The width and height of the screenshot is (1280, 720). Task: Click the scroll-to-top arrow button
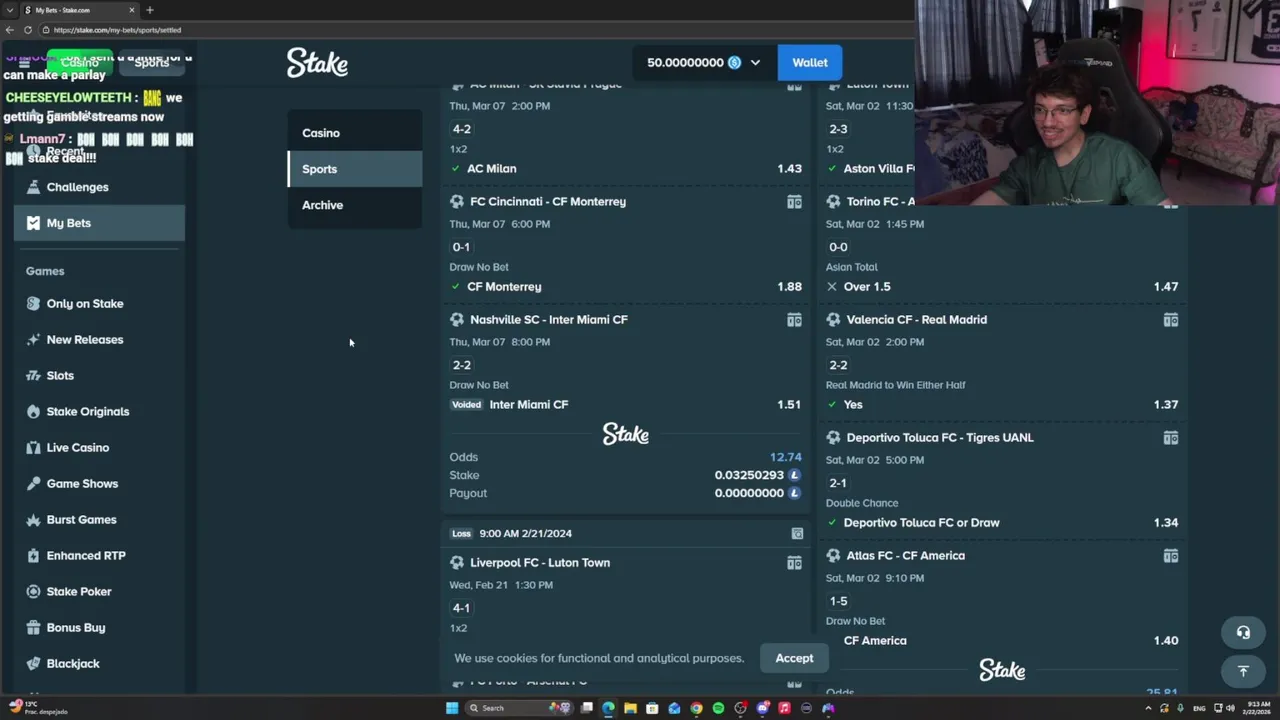(1243, 671)
